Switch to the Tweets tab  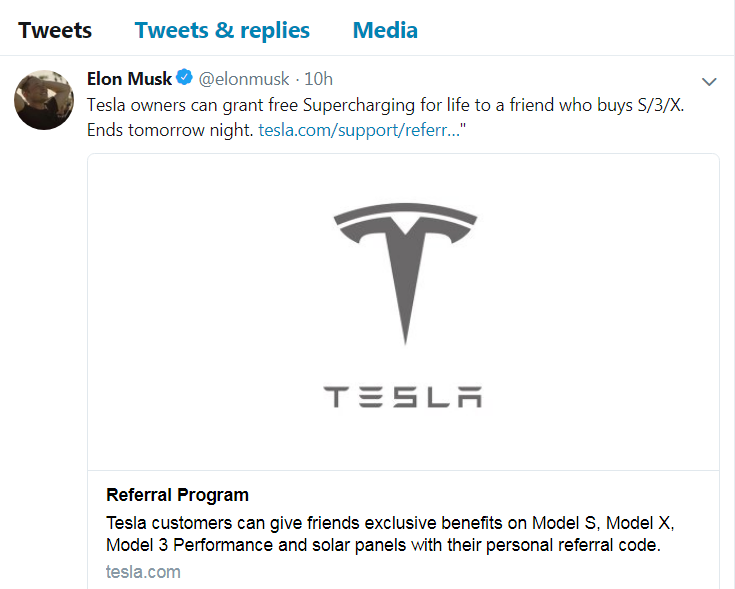55,30
